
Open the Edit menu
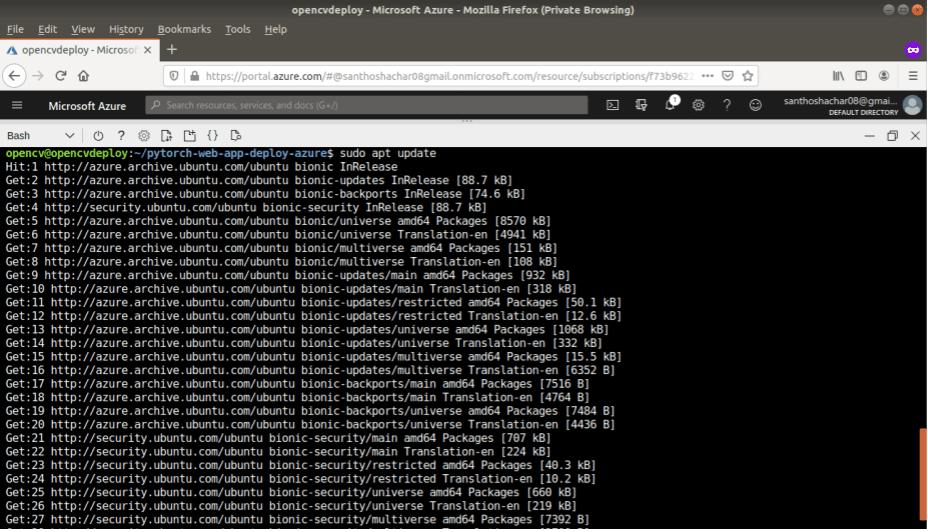pos(47,29)
